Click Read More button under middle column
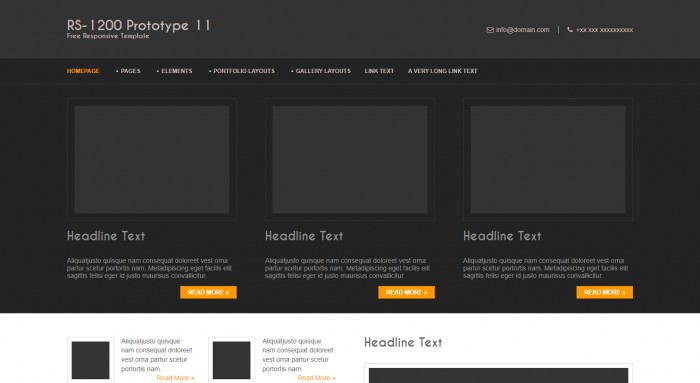The width and height of the screenshot is (700, 383). pos(406,292)
